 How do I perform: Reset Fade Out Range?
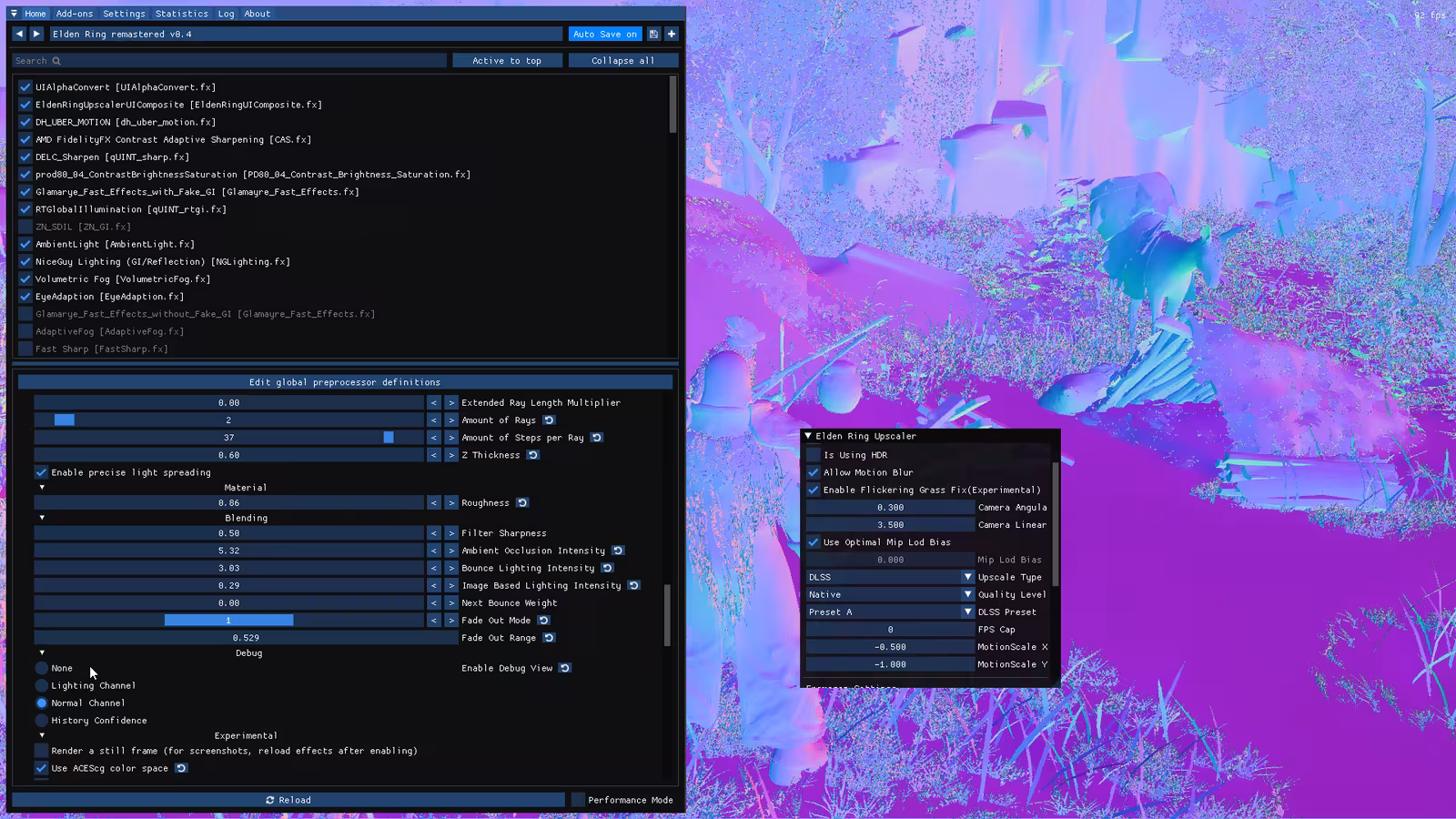pyautogui.click(x=549, y=637)
